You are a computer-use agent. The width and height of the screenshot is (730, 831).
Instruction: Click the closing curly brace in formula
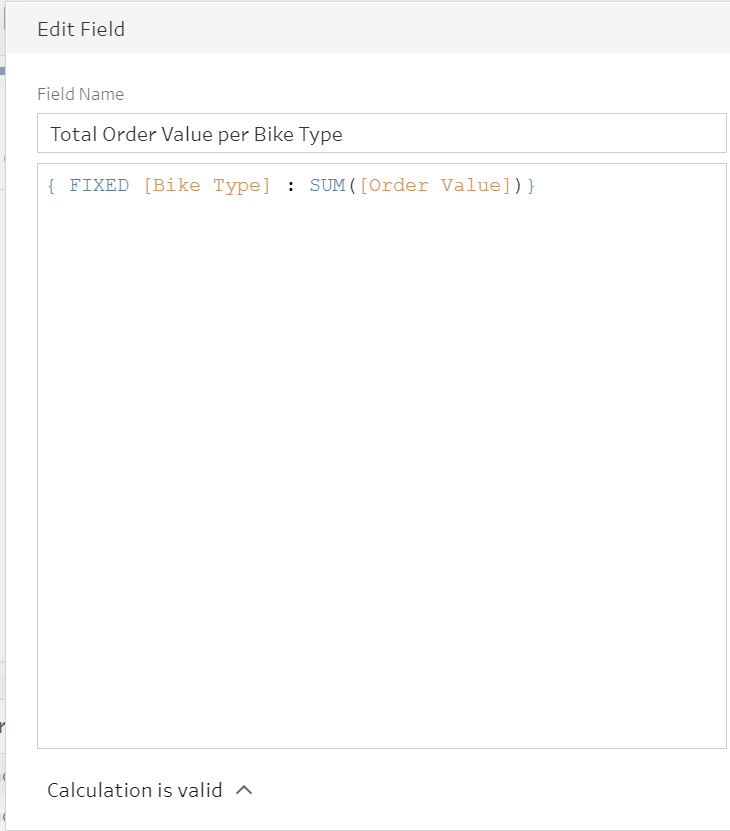(532, 186)
